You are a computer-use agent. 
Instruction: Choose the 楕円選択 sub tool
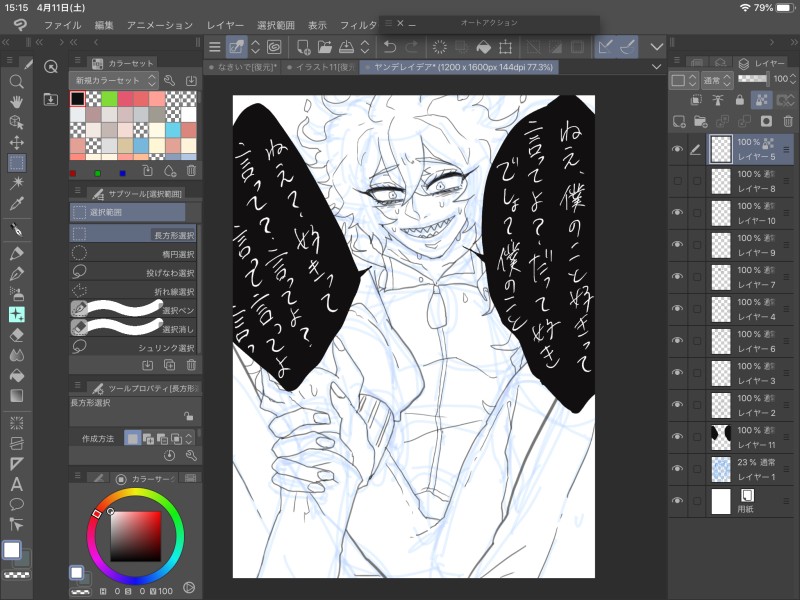point(133,254)
